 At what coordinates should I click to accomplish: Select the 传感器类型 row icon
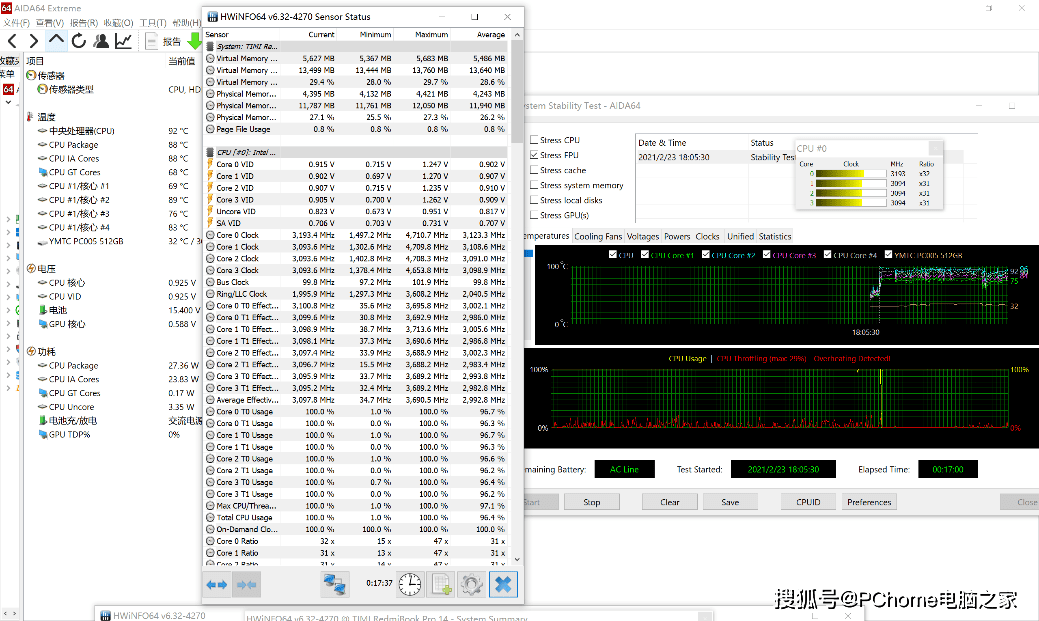(x=42, y=89)
